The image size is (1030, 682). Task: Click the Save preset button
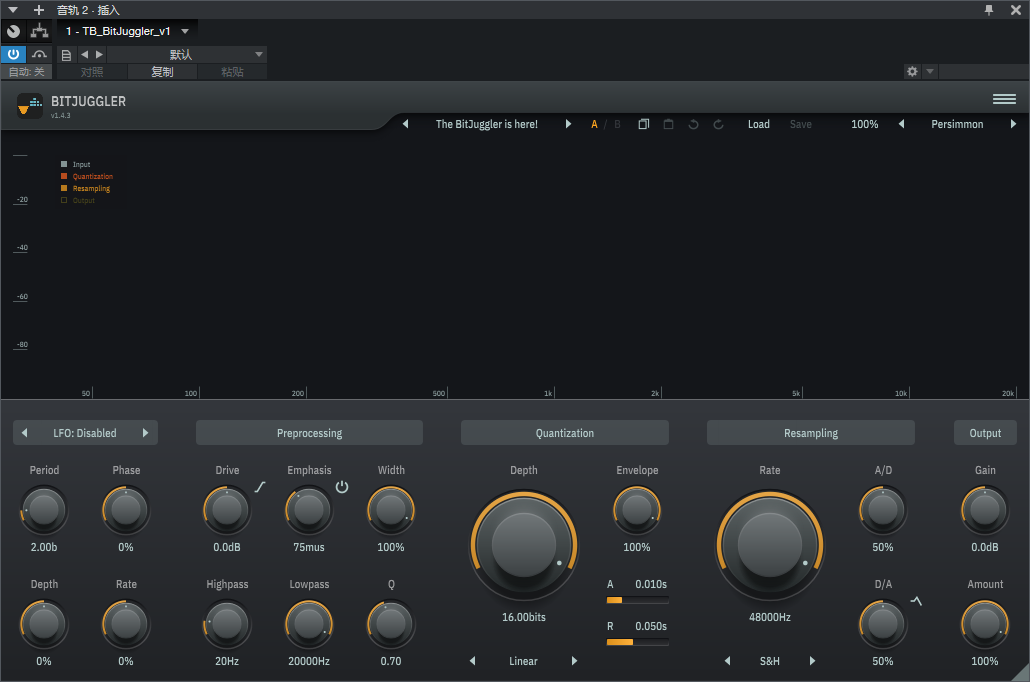[801, 124]
